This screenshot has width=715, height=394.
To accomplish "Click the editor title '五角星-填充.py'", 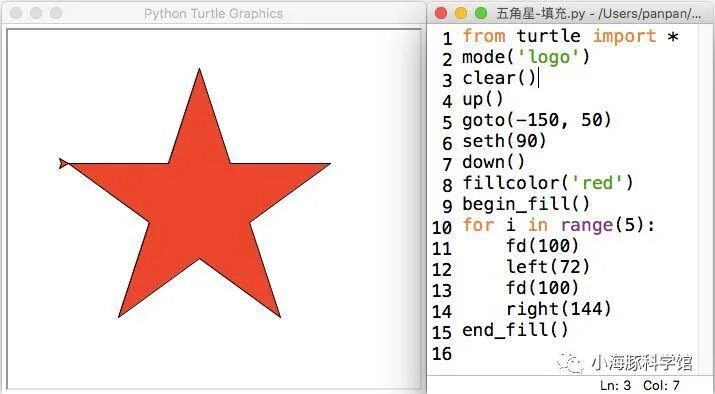I will (x=540, y=13).
